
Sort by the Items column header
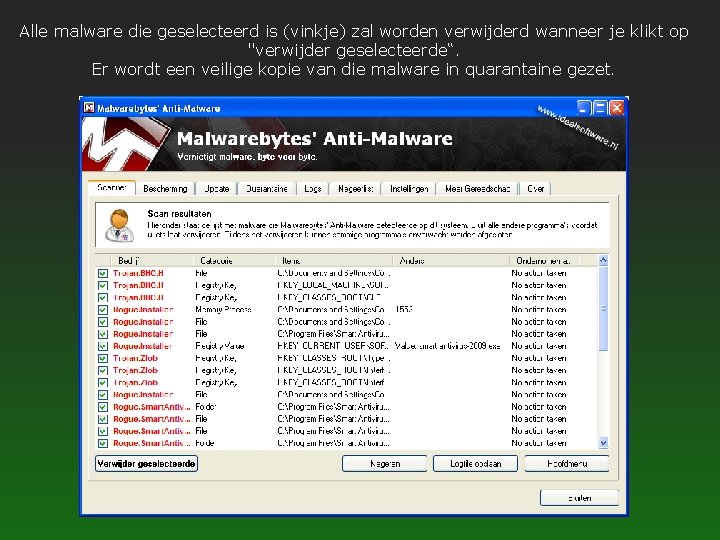tap(334, 260)
